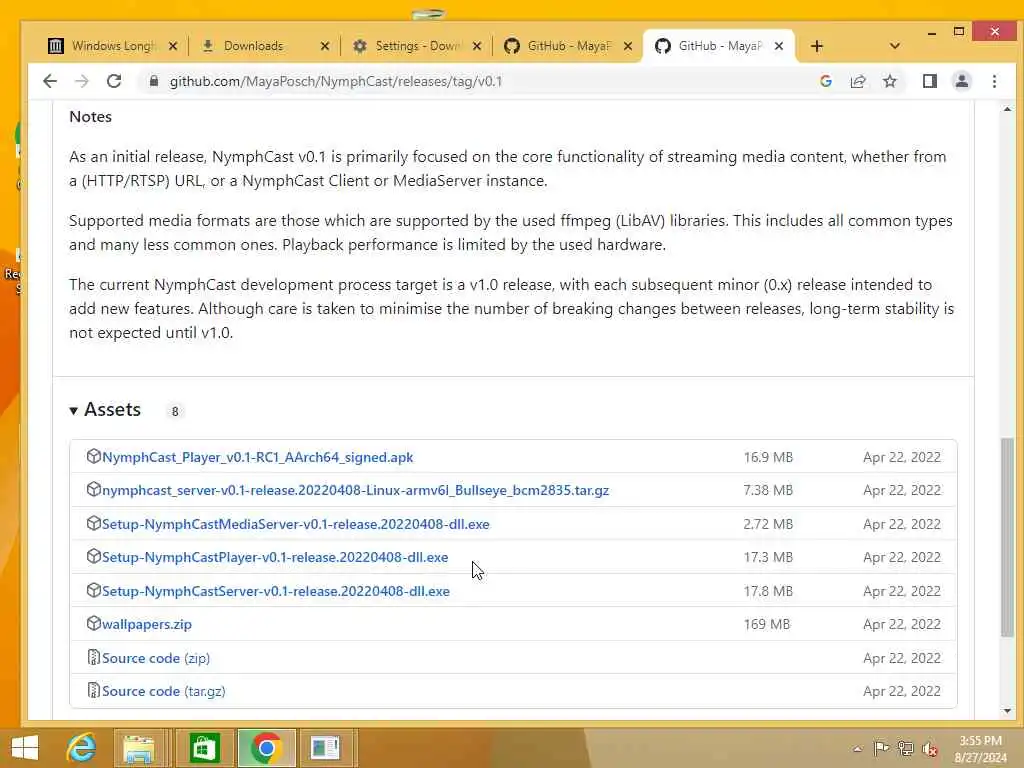1024x768 pixels.
Task: Open network status tray icon
Action: click(x=906, y=748)
